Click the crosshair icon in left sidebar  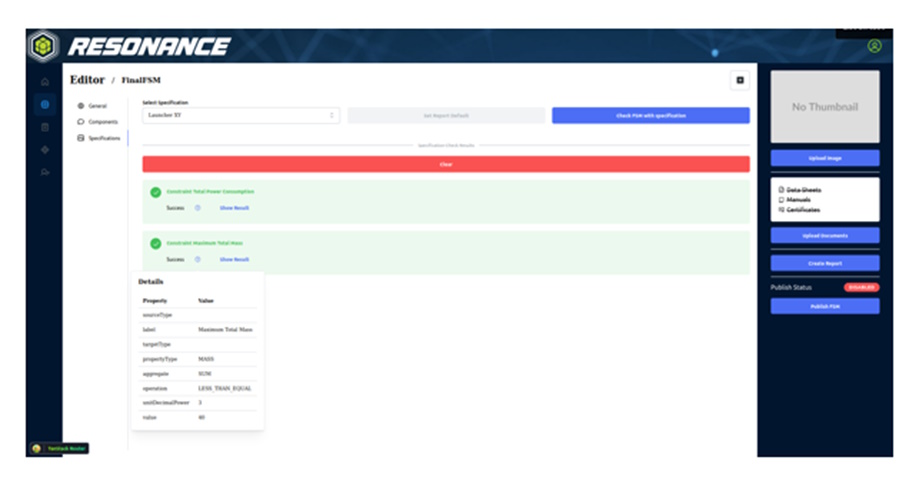(x=44, y=150)
